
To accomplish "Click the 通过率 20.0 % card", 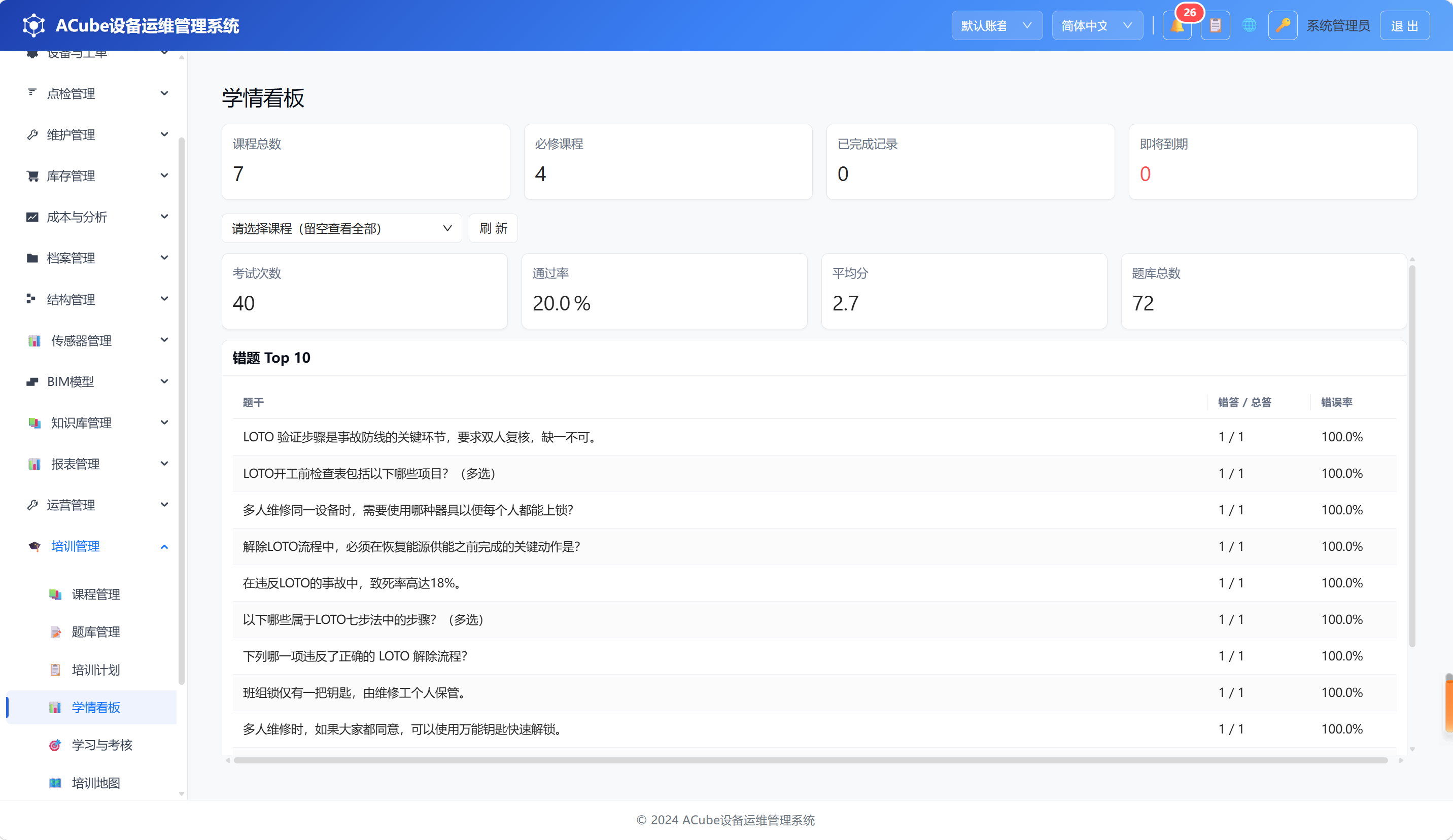I will coord(664,291).
